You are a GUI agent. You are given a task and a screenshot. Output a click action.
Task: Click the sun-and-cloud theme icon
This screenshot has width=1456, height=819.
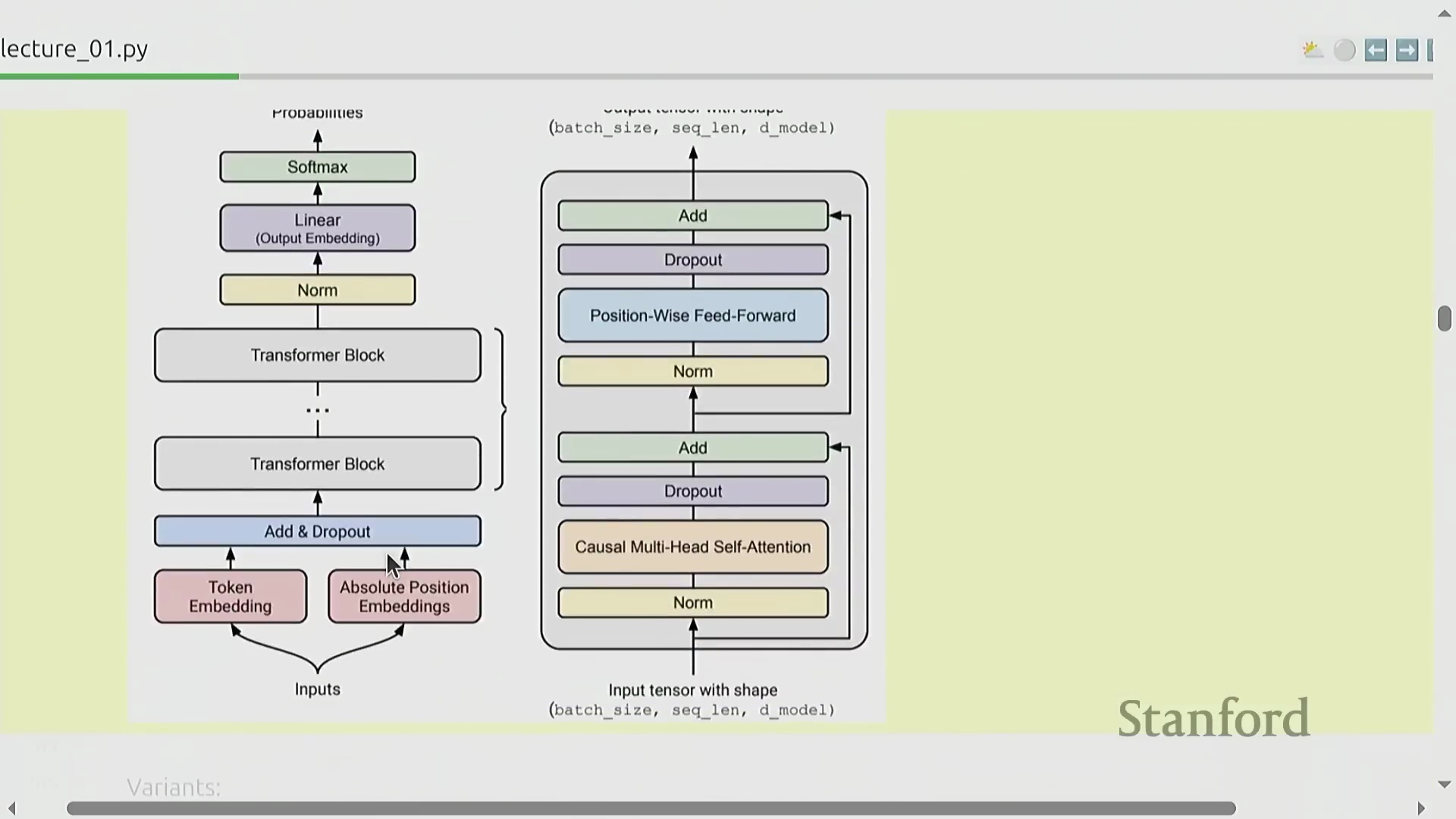[x=1312, y=50]
